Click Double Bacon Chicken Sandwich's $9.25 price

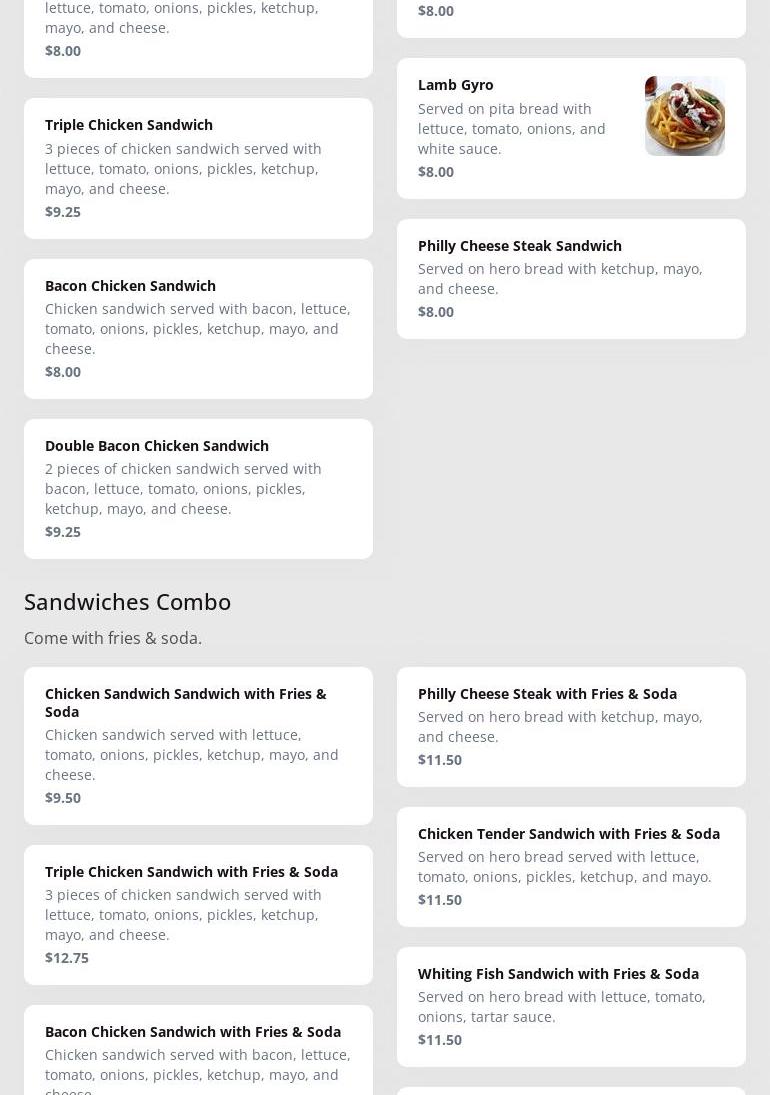click(x=63, y=532)
